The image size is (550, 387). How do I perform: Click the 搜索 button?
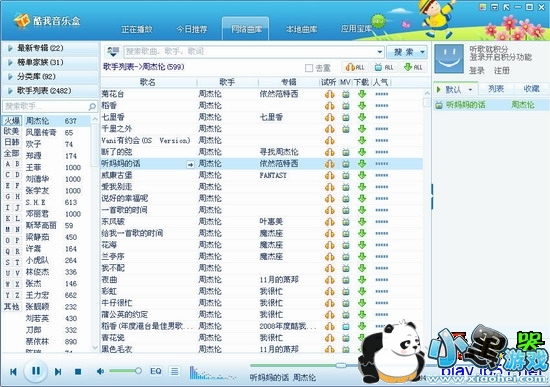click(x=403, y=52)
